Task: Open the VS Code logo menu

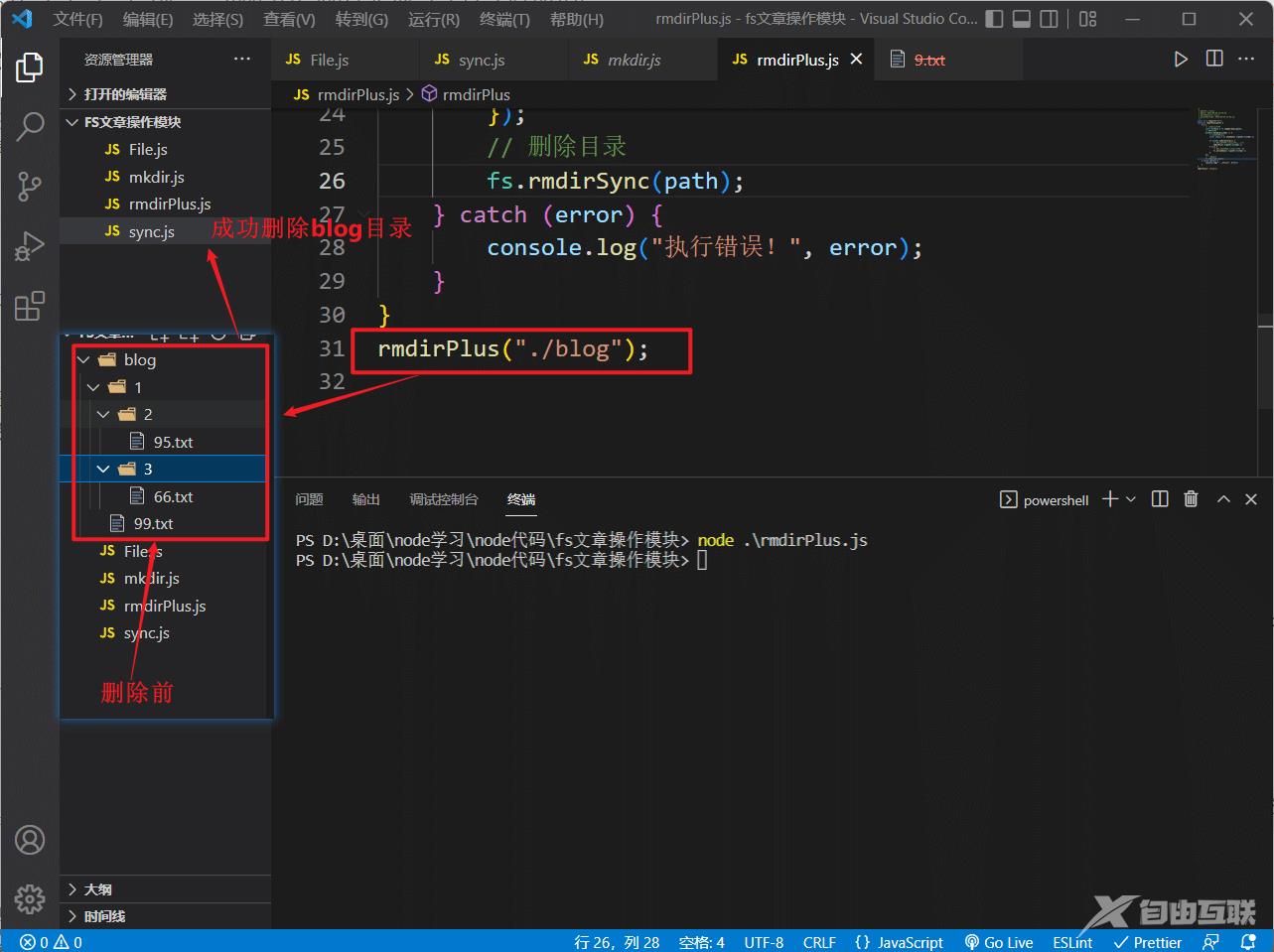Action: pos(22,19)
